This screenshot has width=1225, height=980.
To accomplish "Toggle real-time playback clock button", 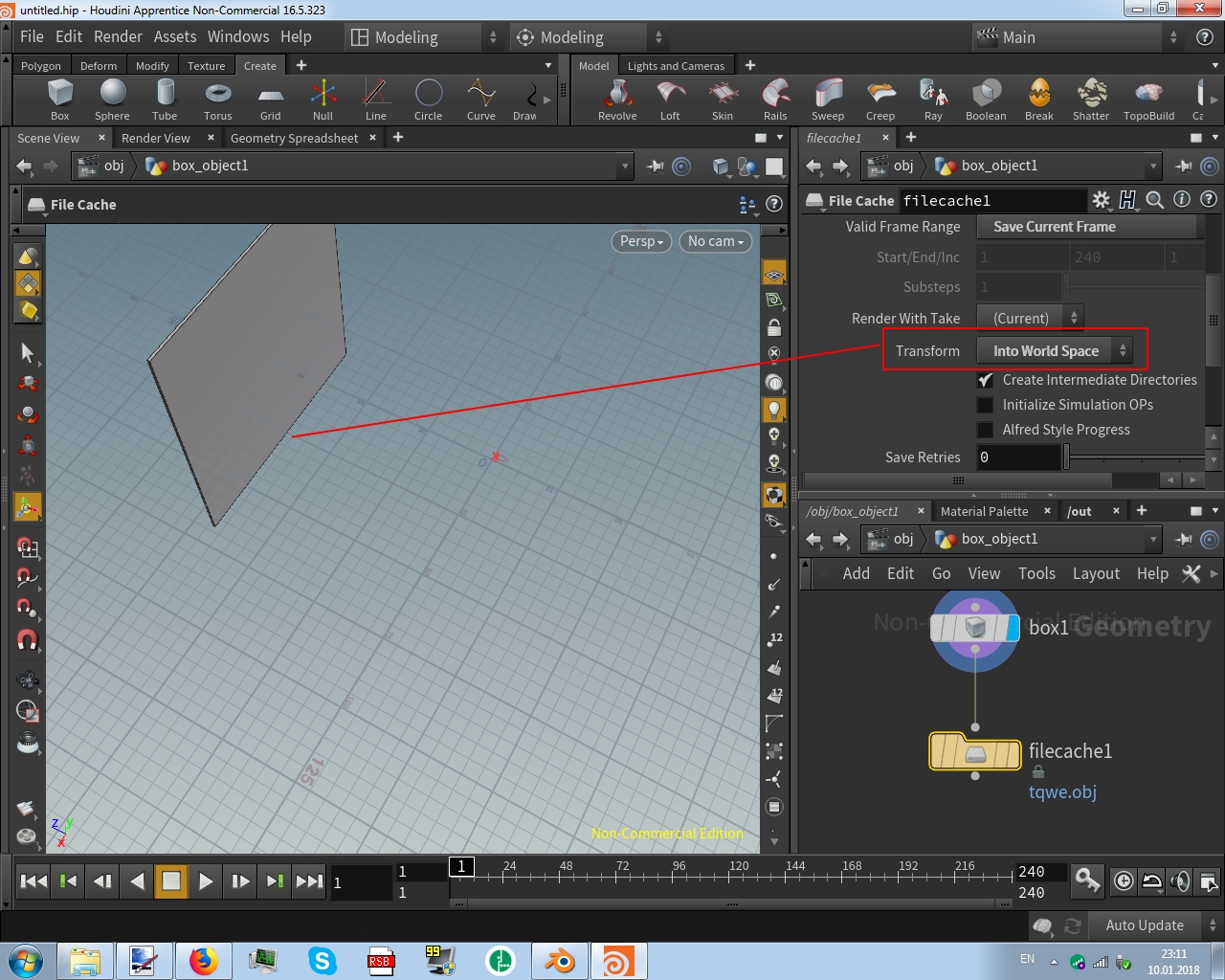I will [1124, 881].
